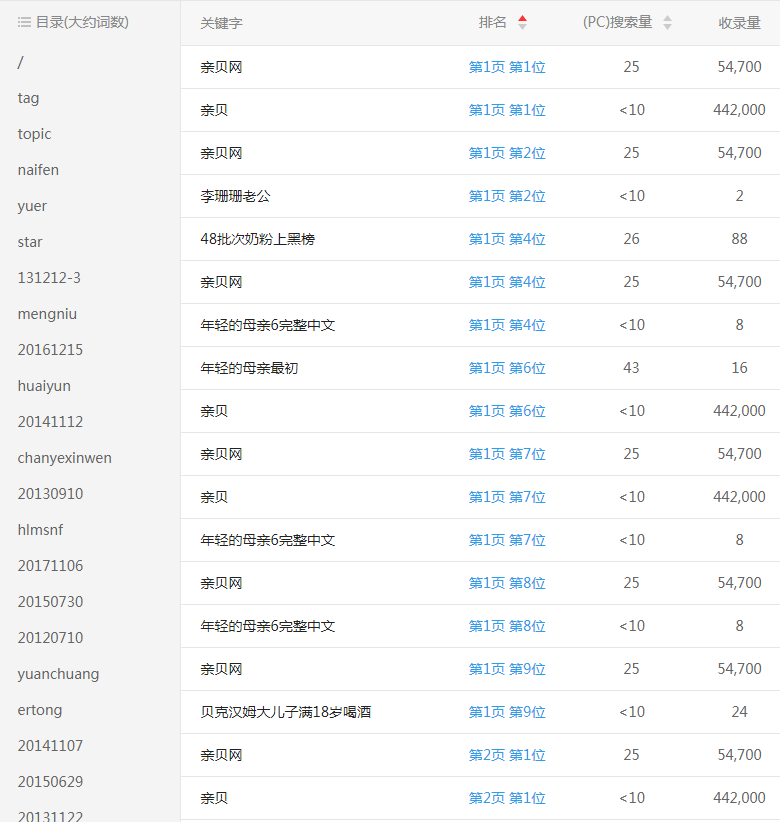Choose the "yuer" directory in the sidebar
Viewport: 780px width, 822px height.
pyautogui.click(x=32, y=206)
